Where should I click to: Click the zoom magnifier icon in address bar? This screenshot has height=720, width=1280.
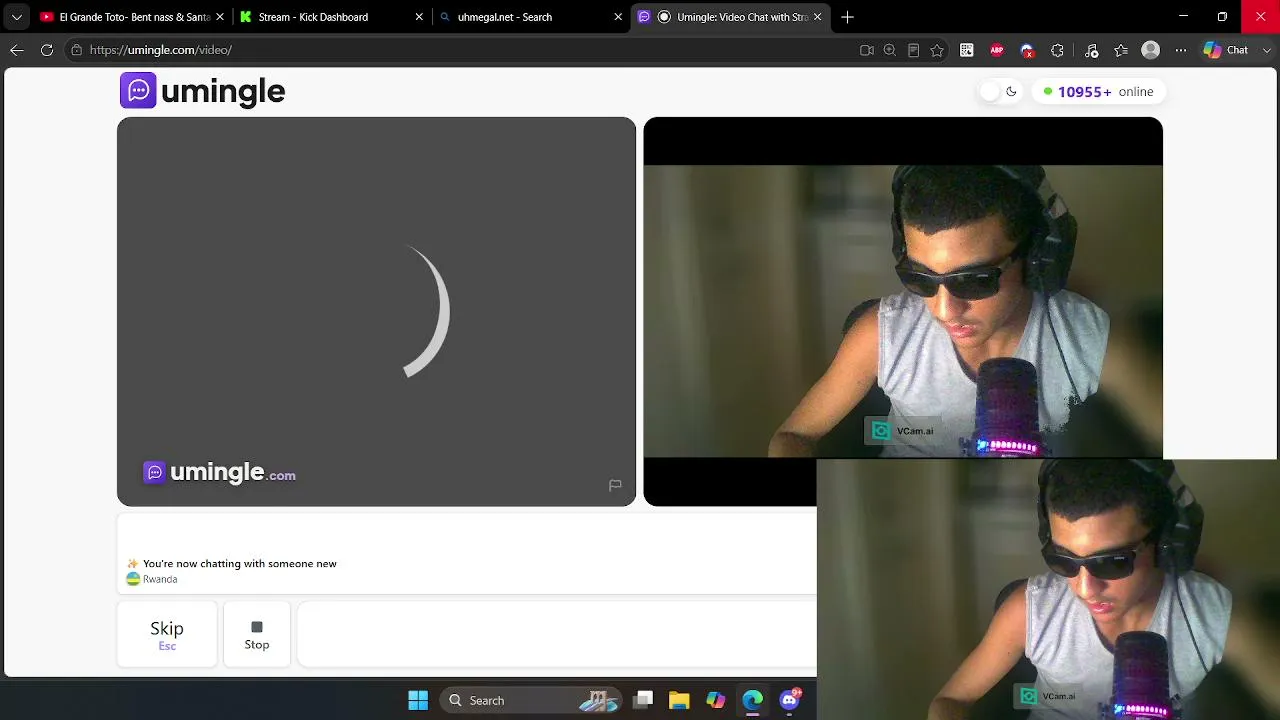point(890,50)
